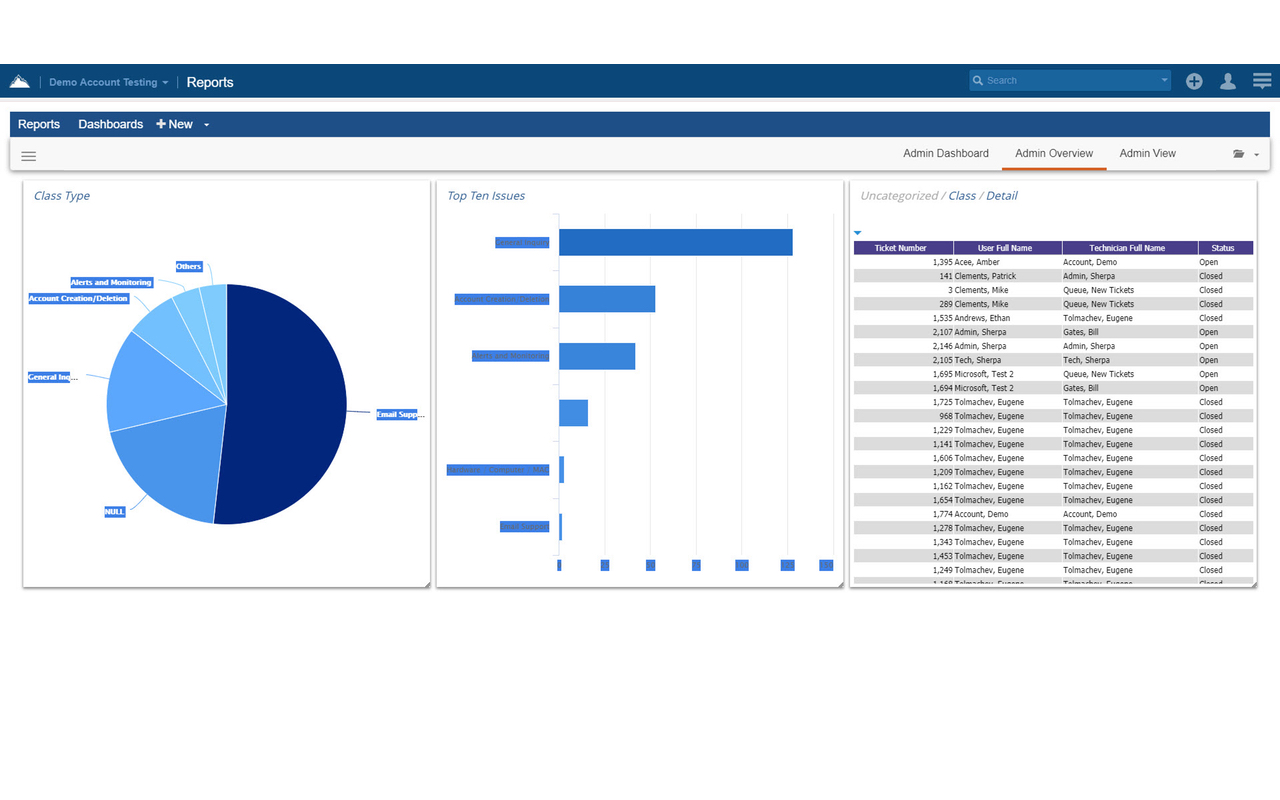
Task: Open the dropdown arrow beside the New button
Action: 206,124
